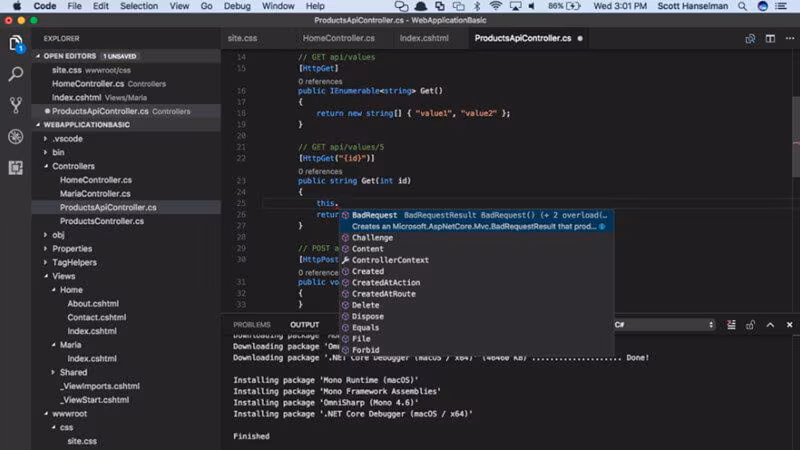
Task: Collapse the Controllers folder
Action: point(45,166)
